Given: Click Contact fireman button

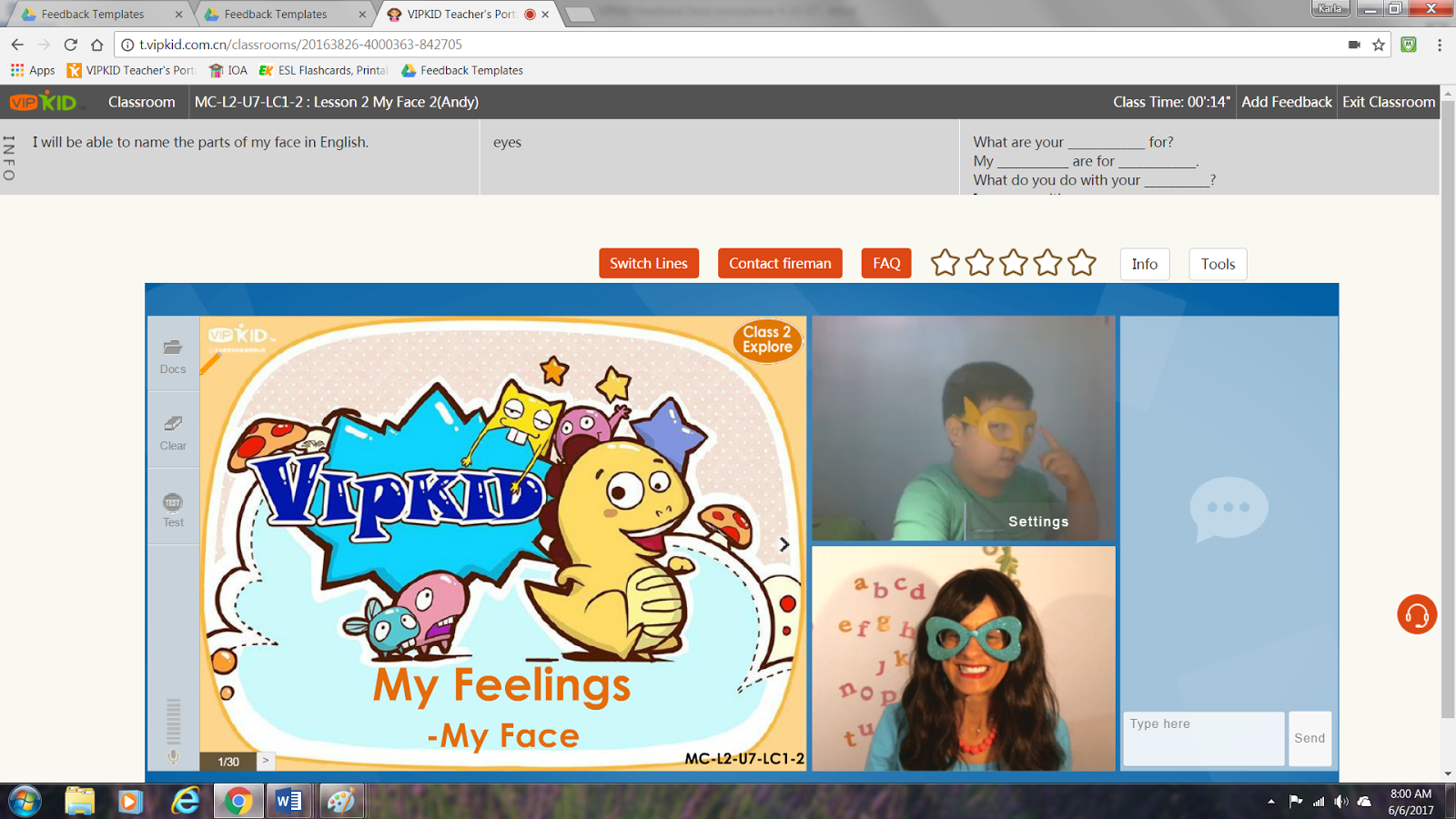Looking at the screenshot, I should (780, 263).
